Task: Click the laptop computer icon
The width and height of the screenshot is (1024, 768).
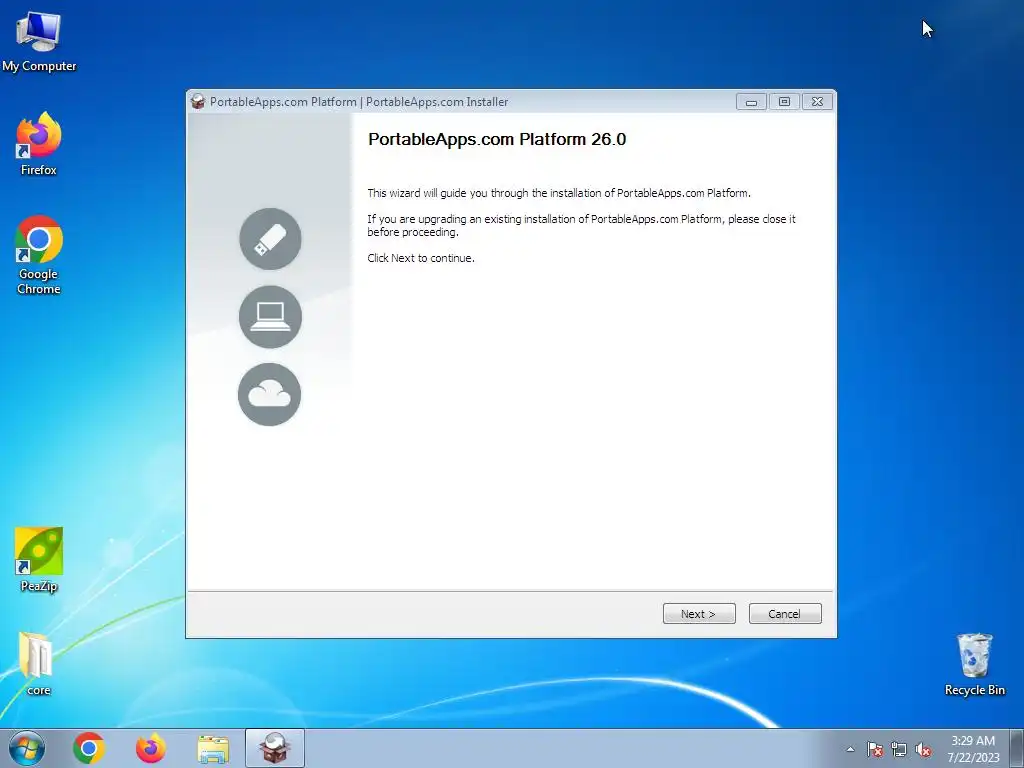Action: (270, 317)
